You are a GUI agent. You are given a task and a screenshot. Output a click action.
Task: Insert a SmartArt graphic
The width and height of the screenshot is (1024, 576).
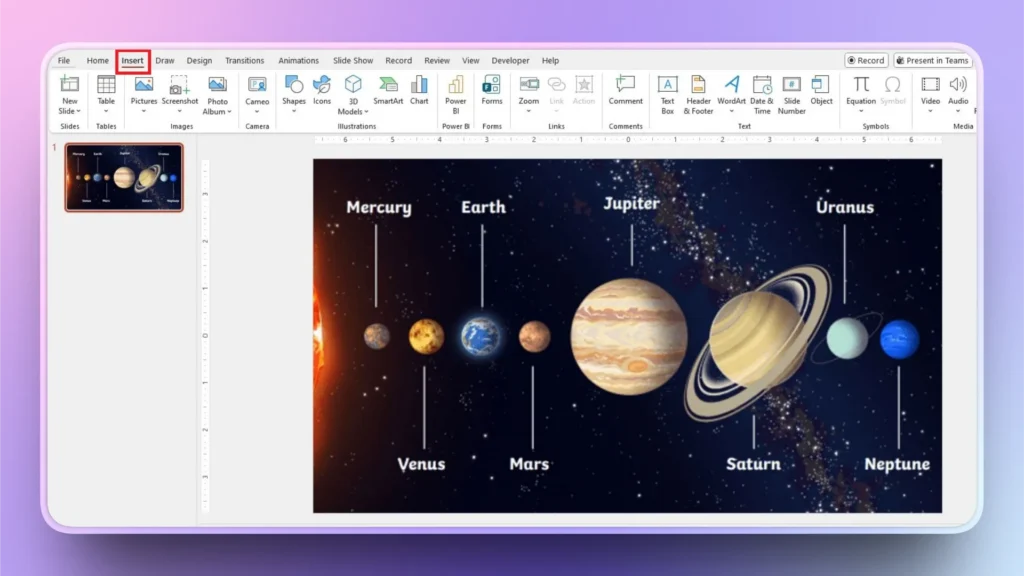click(388, 95)
